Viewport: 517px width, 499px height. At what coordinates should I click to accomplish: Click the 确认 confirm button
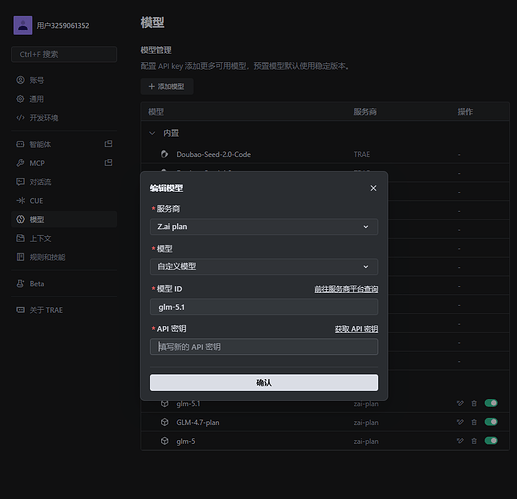pos(264,382)
